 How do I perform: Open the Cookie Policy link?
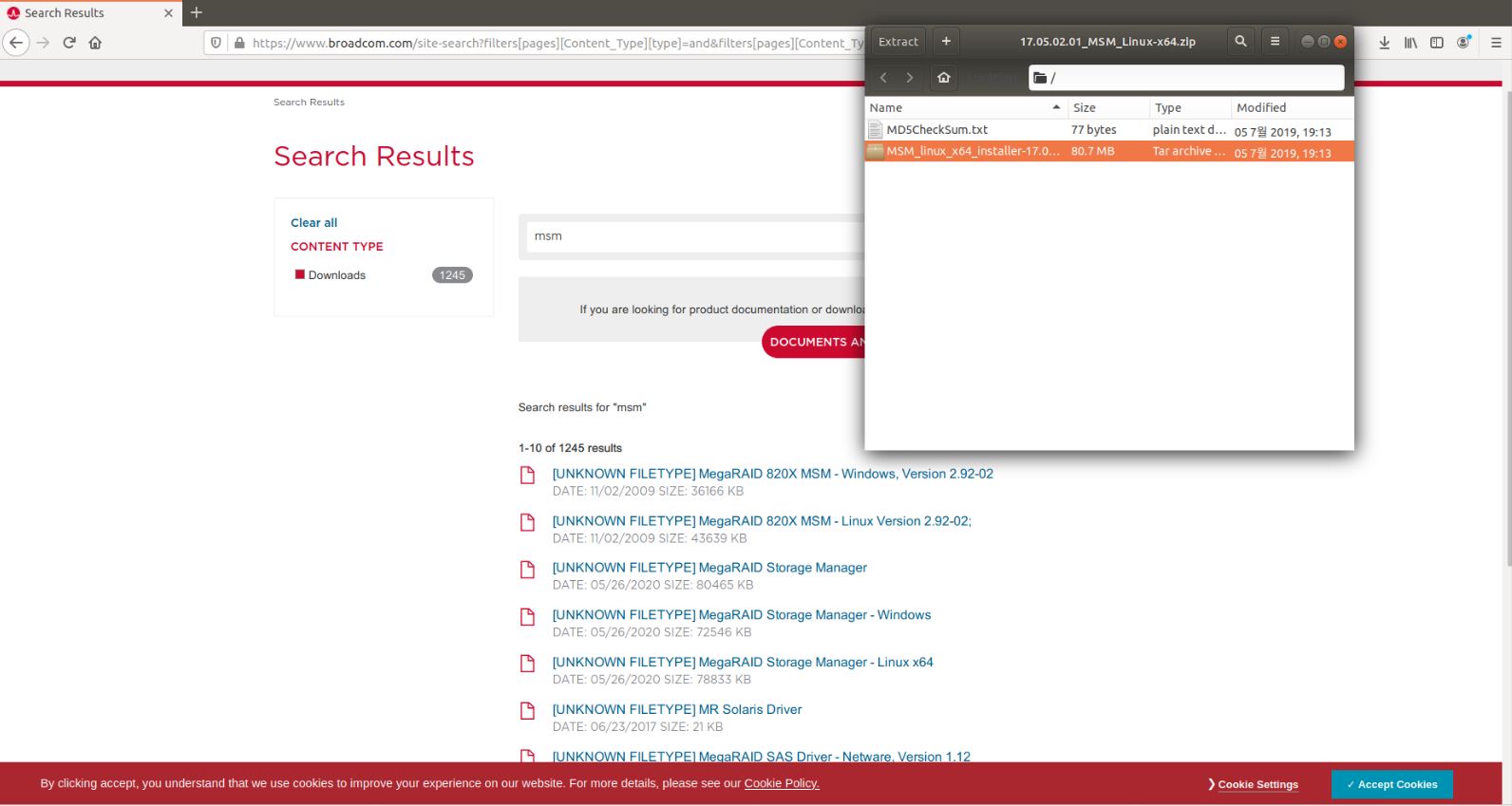(782, 783)
